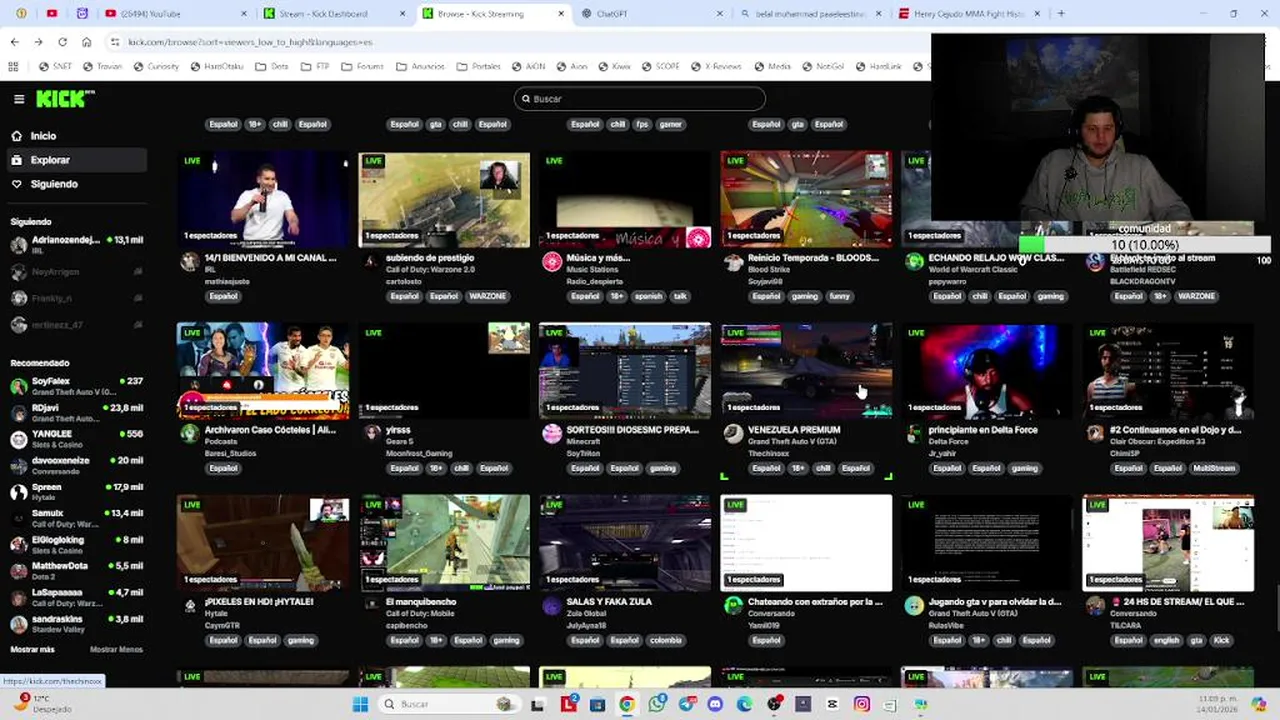Viewport: 1280px width, 720px height.
Task: Click the colombia tag under SALAS Y FAKA ZULA
Action: pos(665,640)
